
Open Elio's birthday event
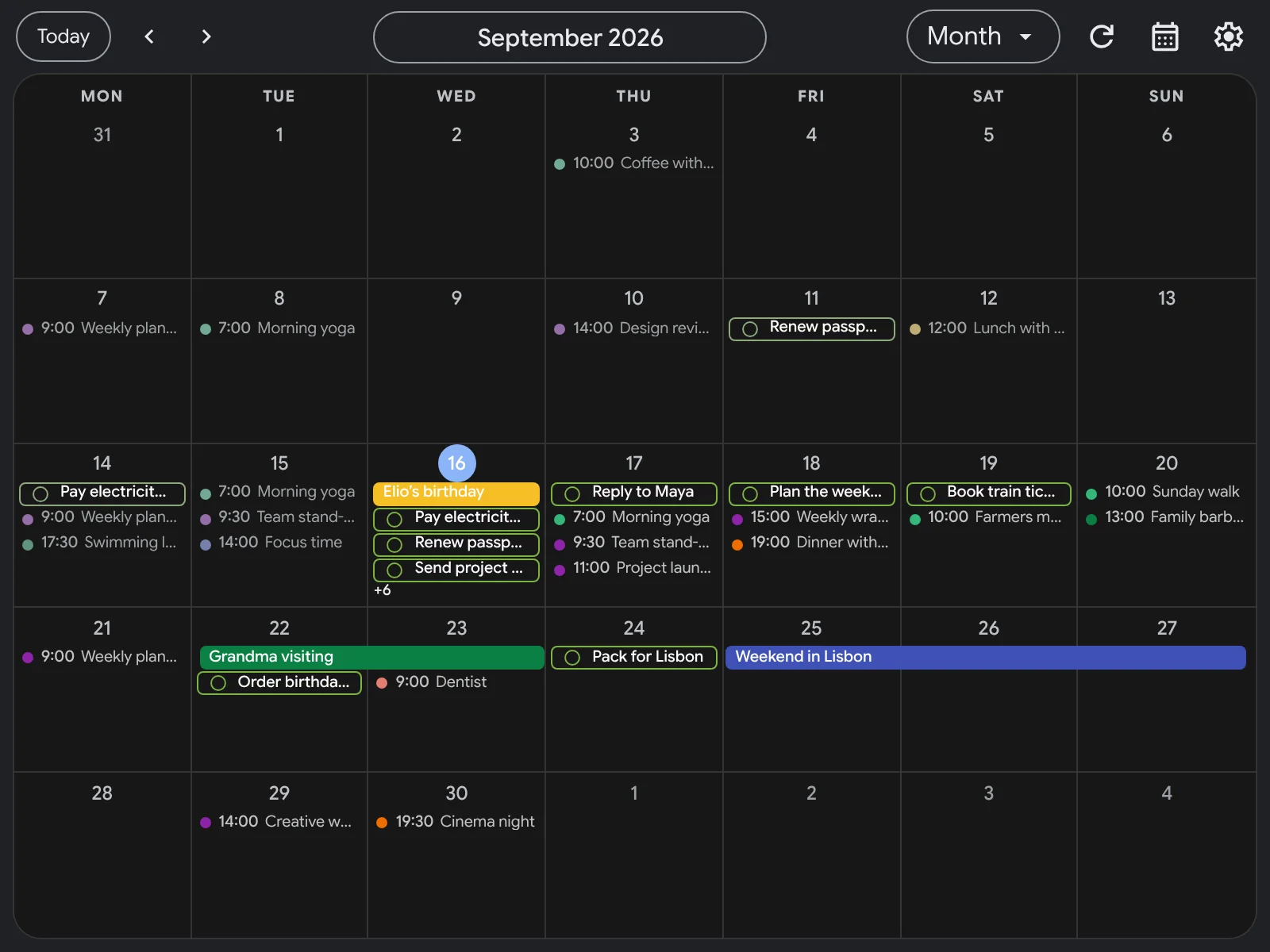(456, 493)
